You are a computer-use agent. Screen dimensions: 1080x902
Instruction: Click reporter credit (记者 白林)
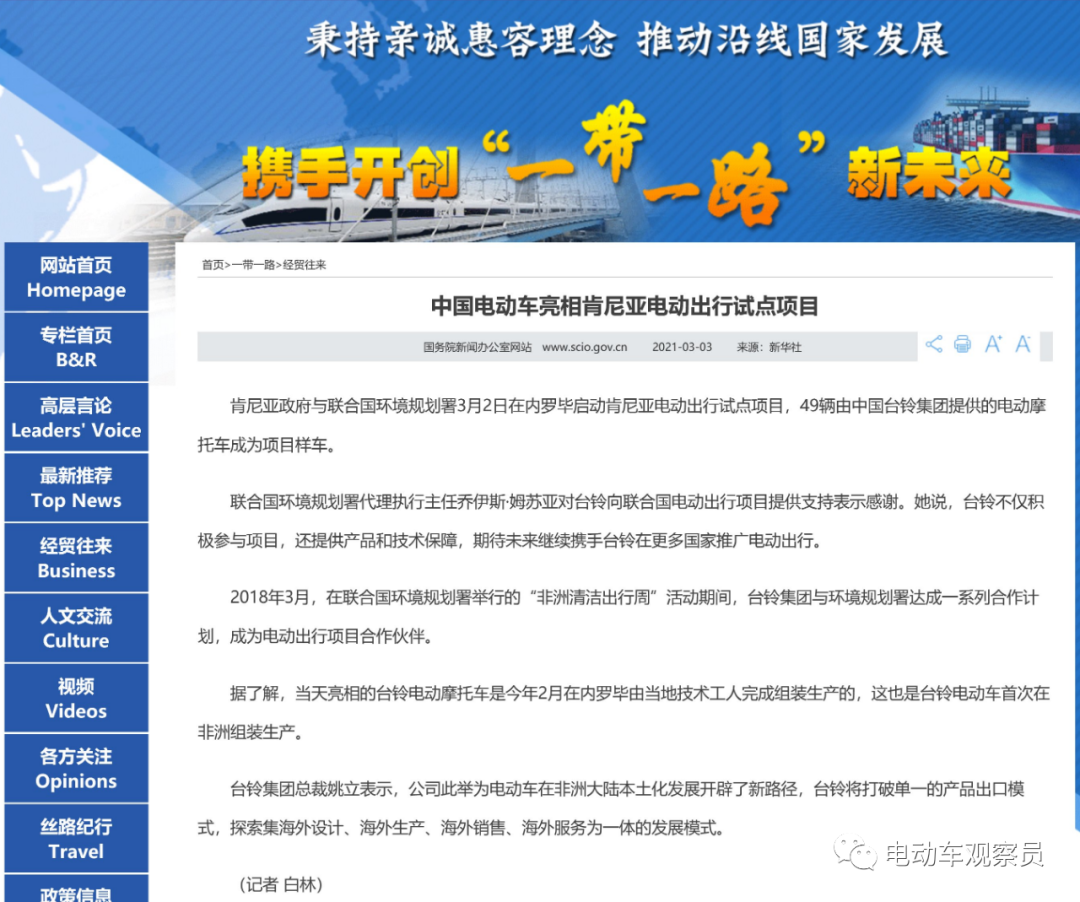(x=280, y=884)
